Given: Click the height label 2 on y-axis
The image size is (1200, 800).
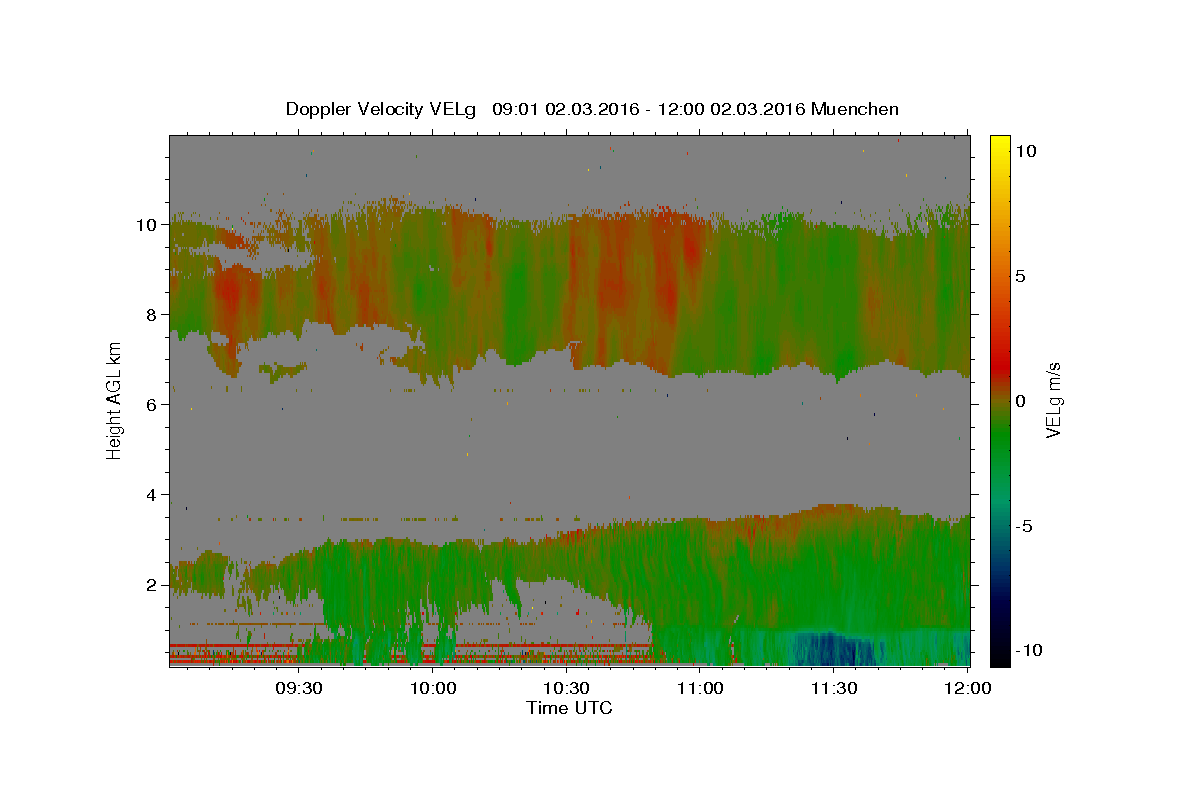Looking at the screenshot, I should coord(151,585).
